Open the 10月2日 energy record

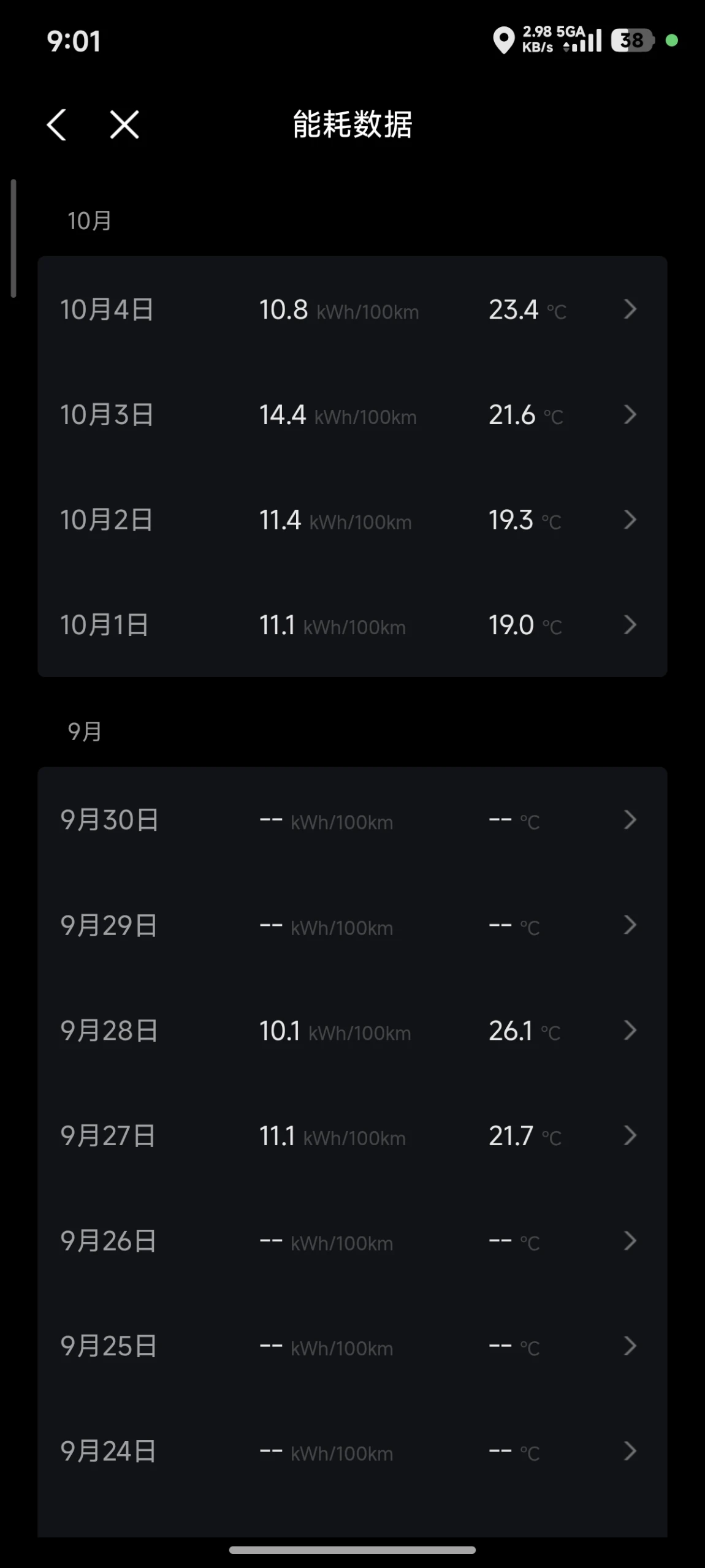point(352,520)
